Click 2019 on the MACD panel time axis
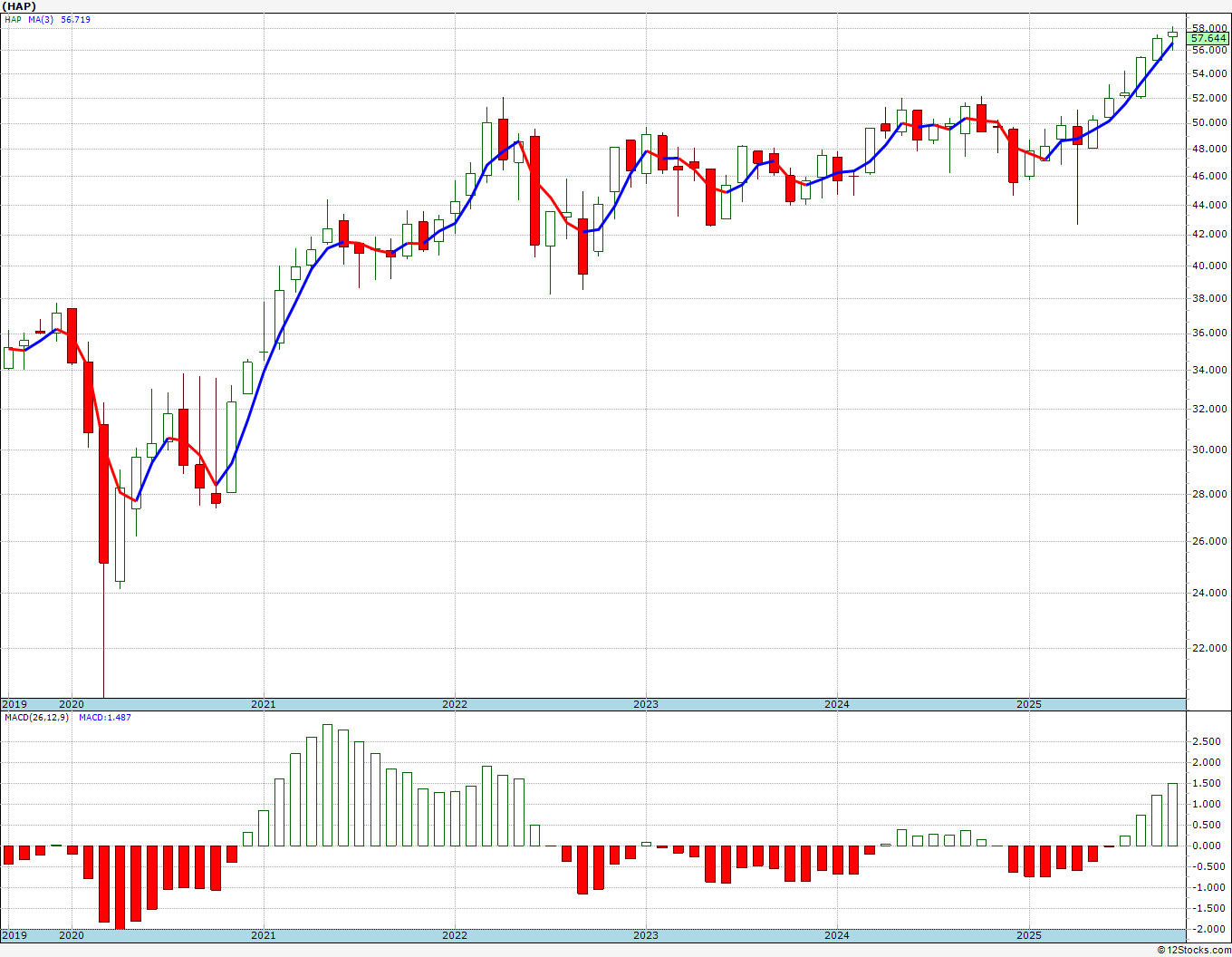Screen dimensions: 1232x957 point(14,935)
